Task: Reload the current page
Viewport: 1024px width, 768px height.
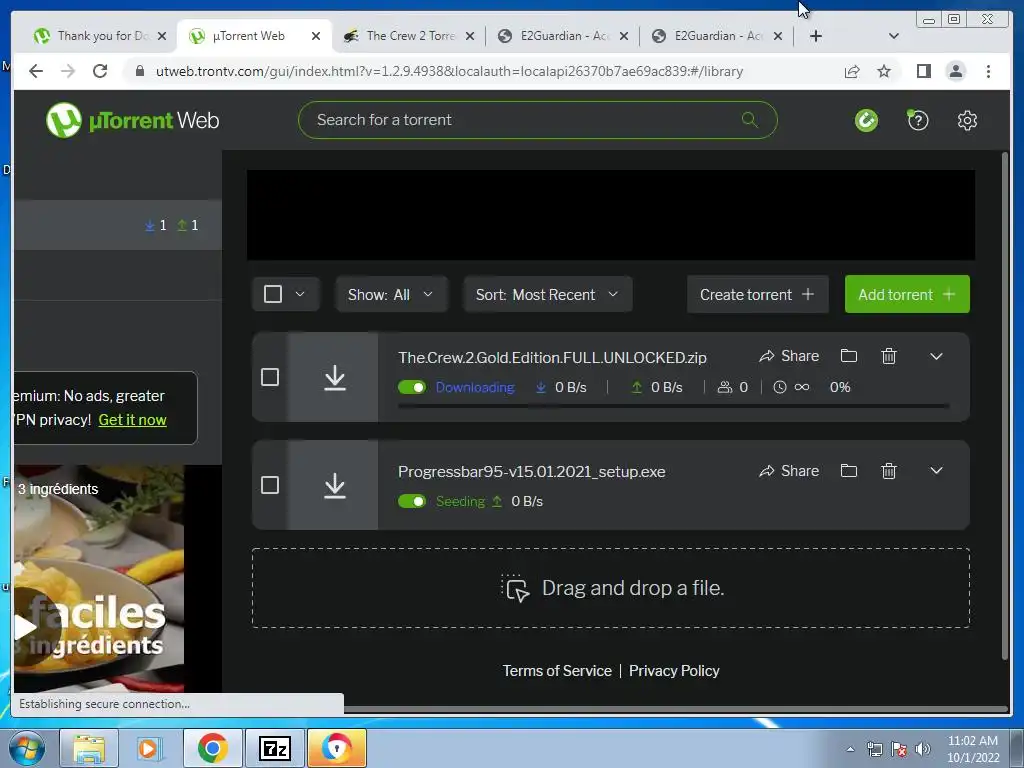Action: pos(100,71)
